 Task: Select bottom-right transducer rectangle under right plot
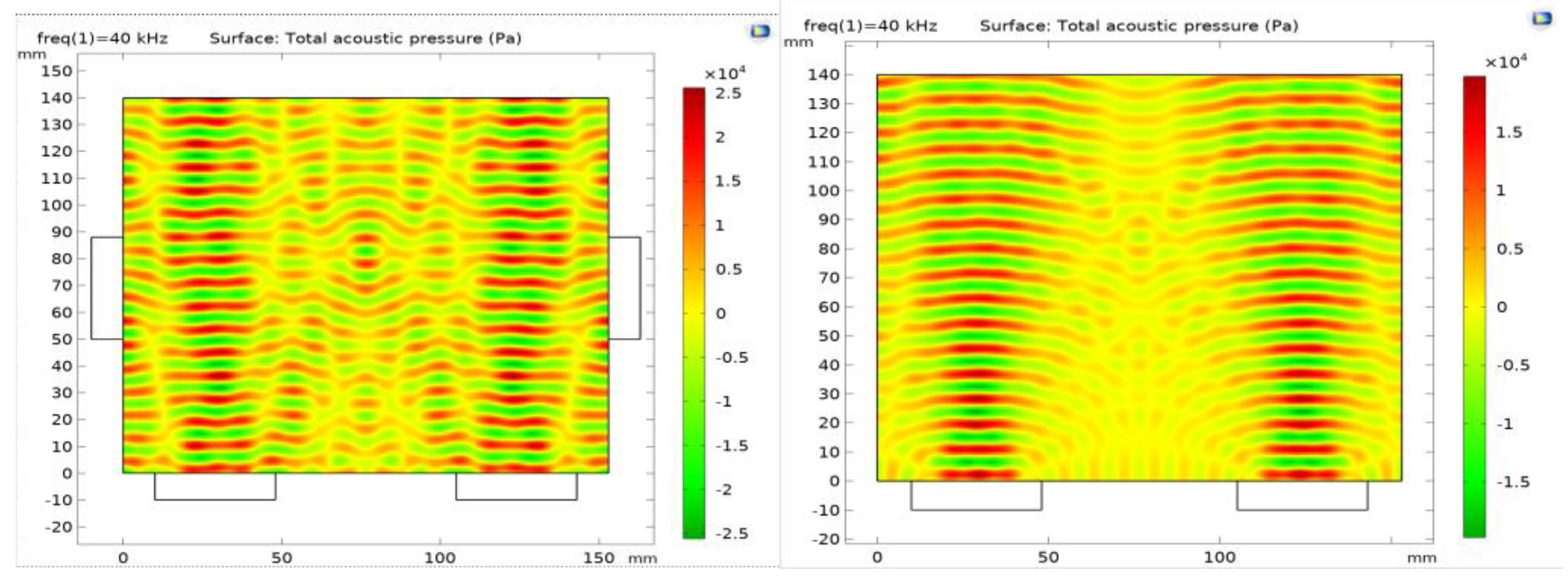coord(1302,496)
